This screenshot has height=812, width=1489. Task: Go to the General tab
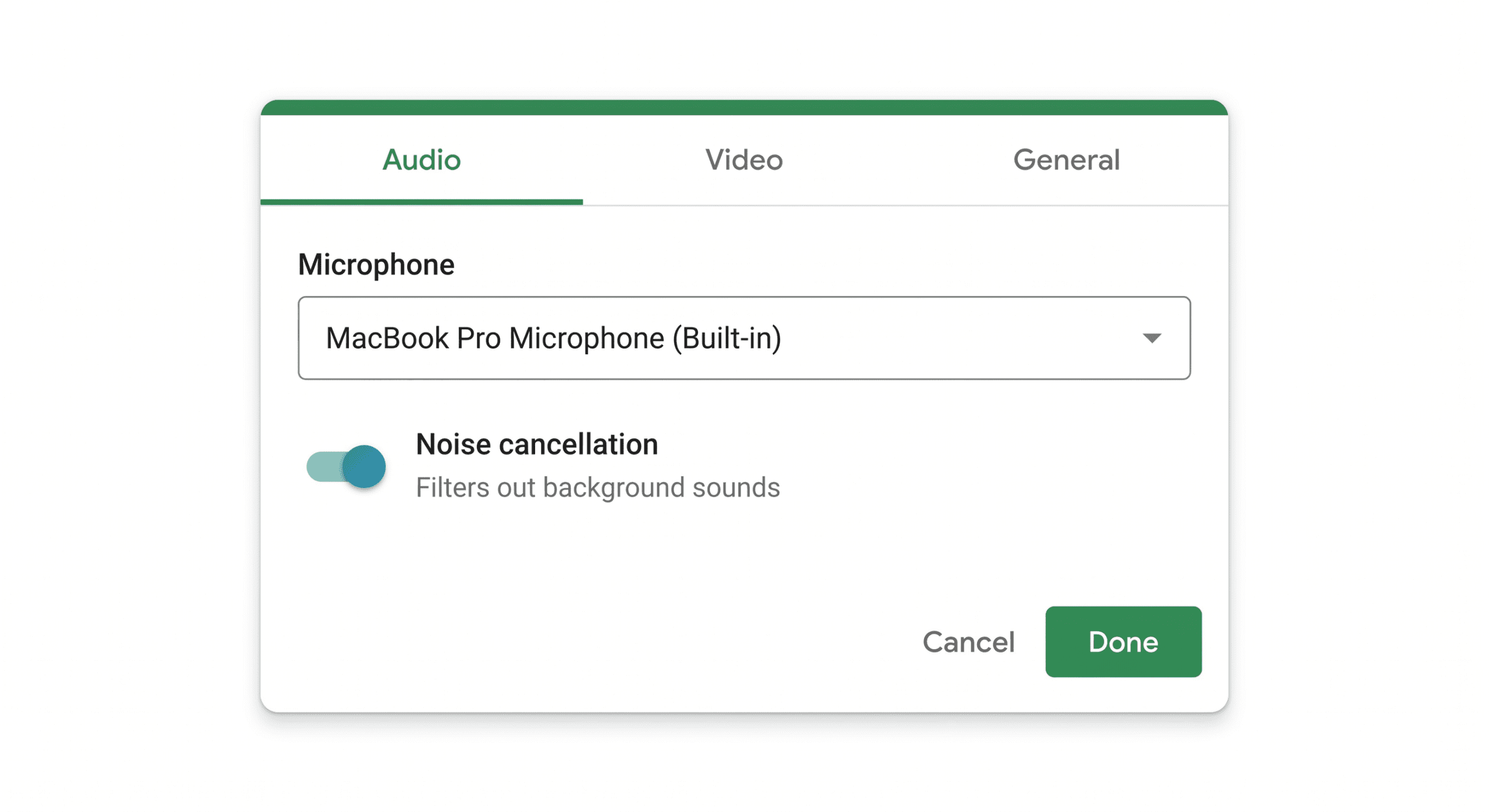(x=1066, y=160)
